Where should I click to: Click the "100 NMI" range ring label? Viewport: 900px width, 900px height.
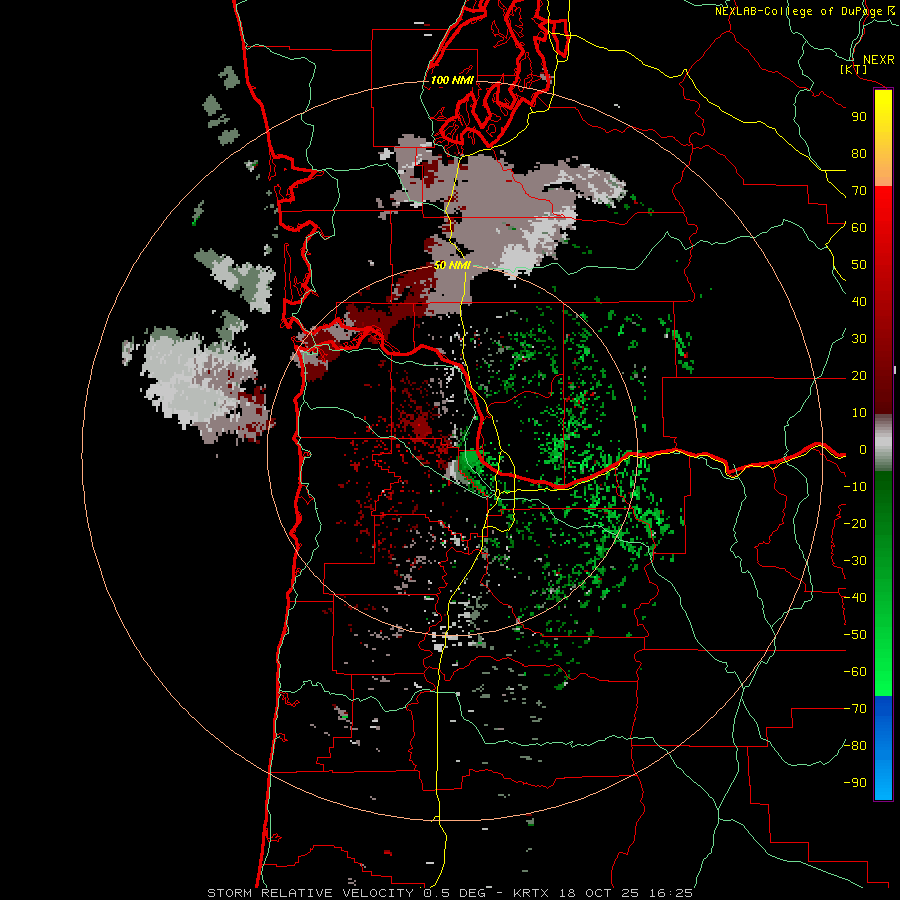tap(452, 80)
